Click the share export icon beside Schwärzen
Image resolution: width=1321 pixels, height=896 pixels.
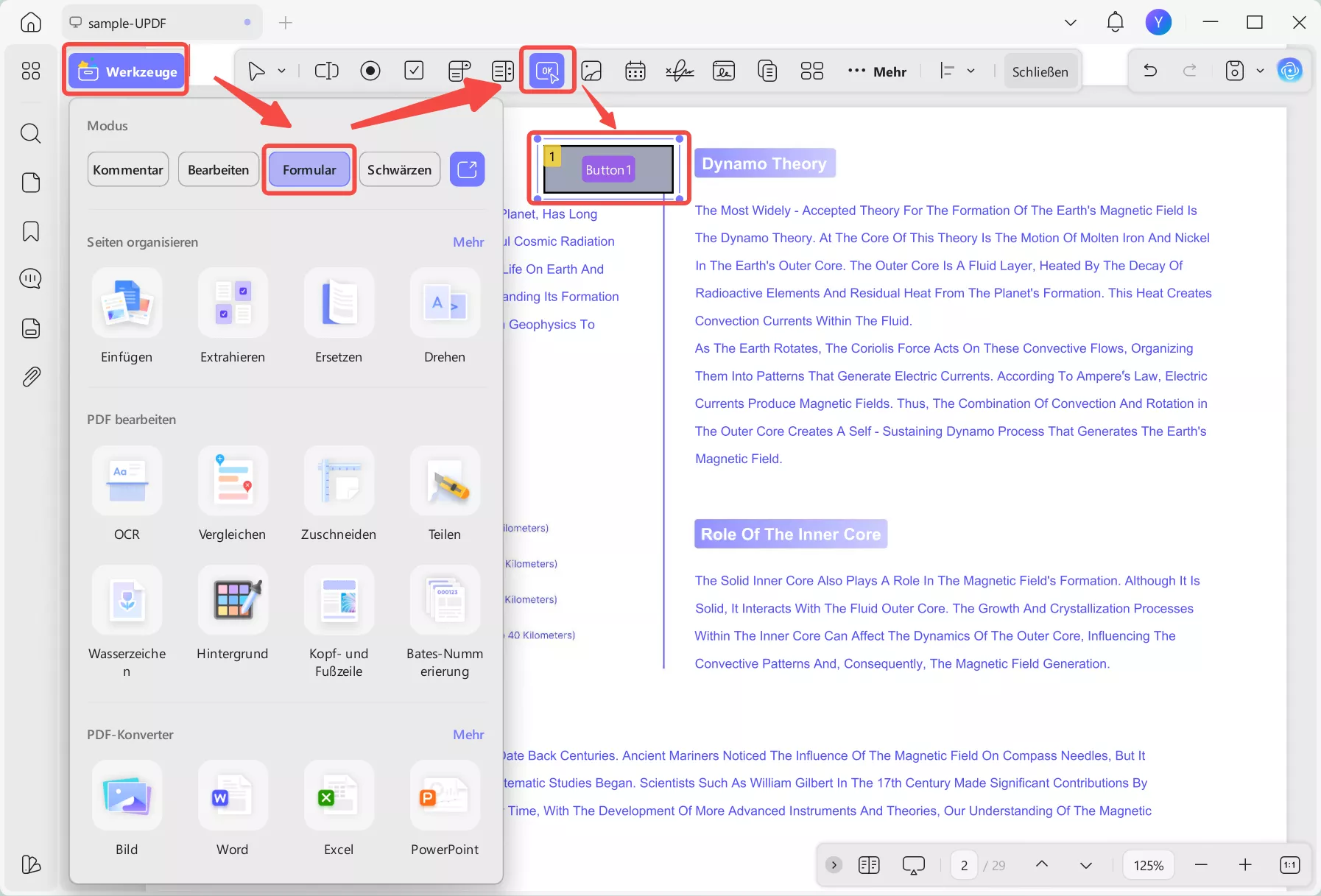coord(468,169)
